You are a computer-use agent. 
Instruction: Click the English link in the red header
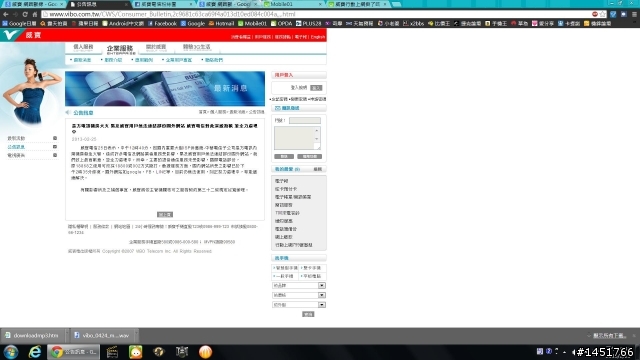(318, 37)
